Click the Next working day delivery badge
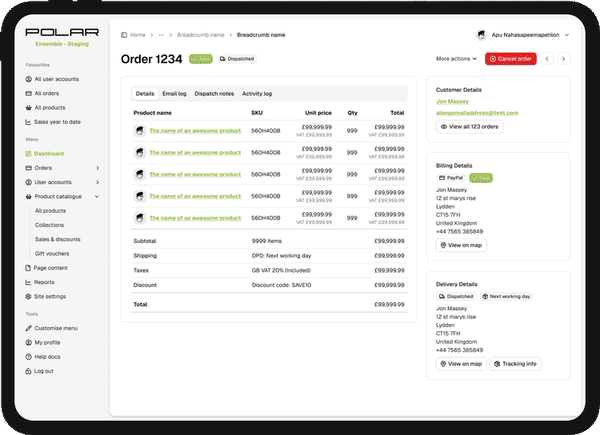 (x=506, y=297)
